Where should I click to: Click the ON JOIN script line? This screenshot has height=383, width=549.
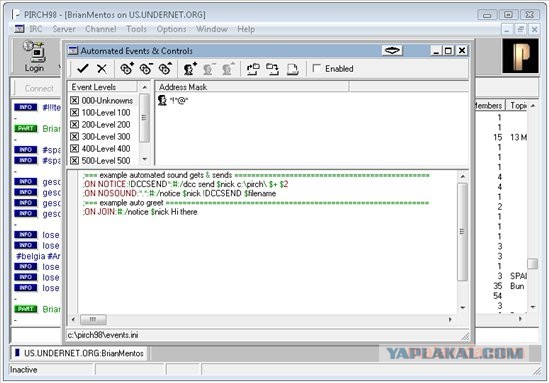tap(140, 212)
